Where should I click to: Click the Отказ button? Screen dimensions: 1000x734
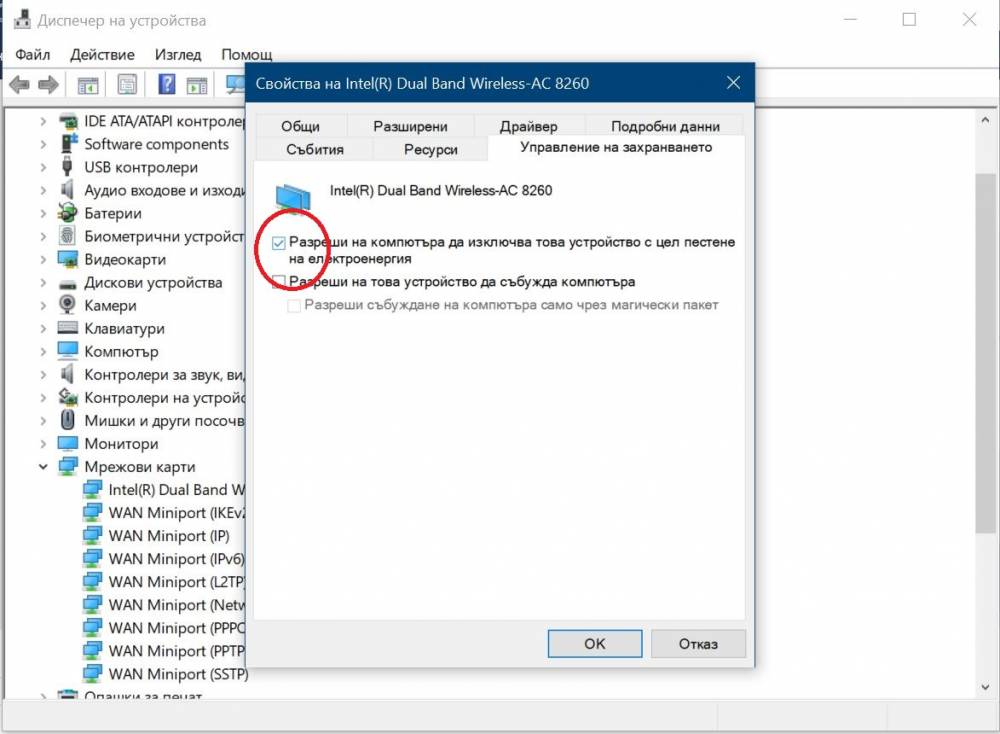pos(698,643)
